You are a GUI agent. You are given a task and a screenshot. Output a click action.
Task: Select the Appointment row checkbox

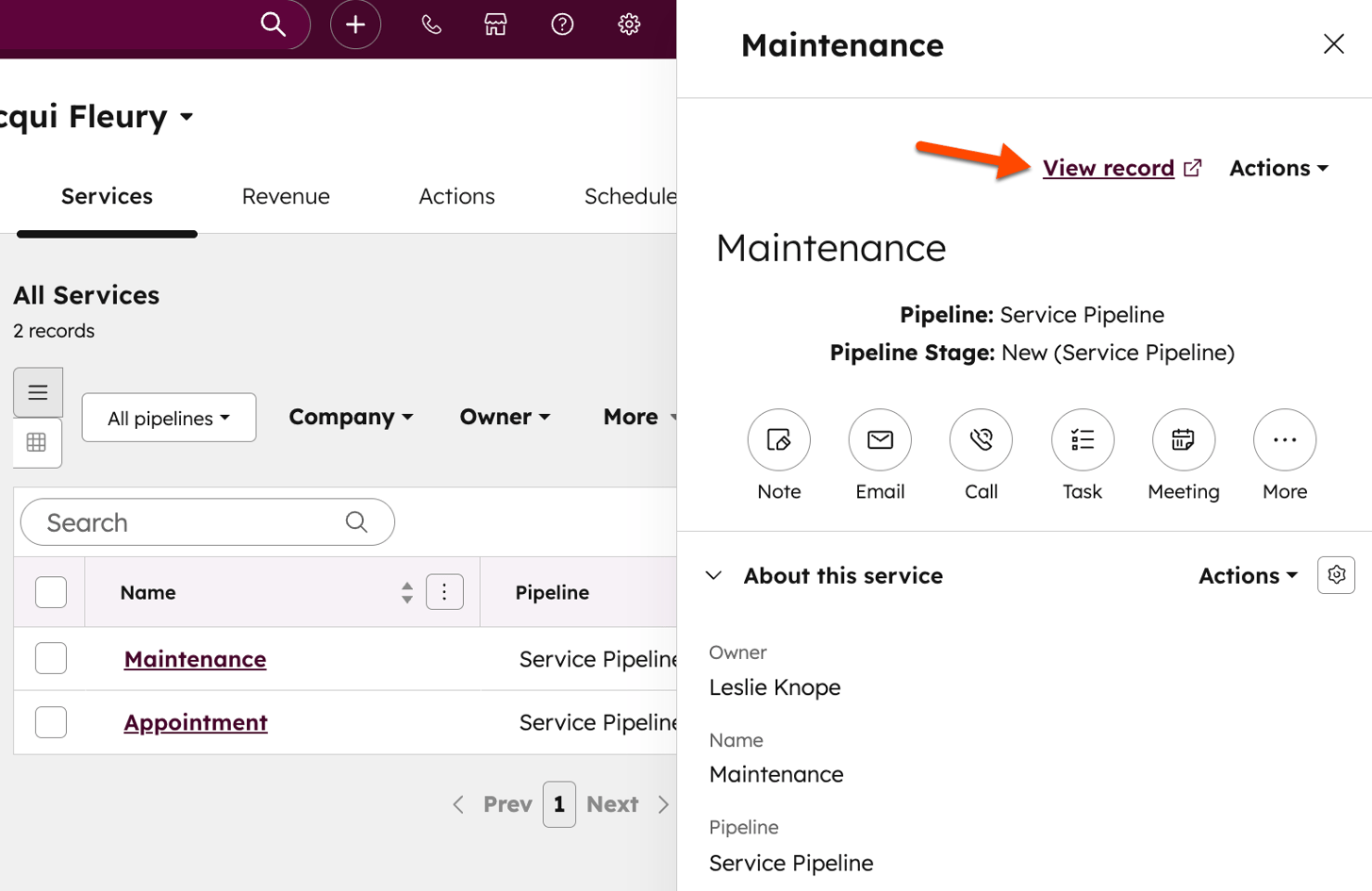(50, 722)
